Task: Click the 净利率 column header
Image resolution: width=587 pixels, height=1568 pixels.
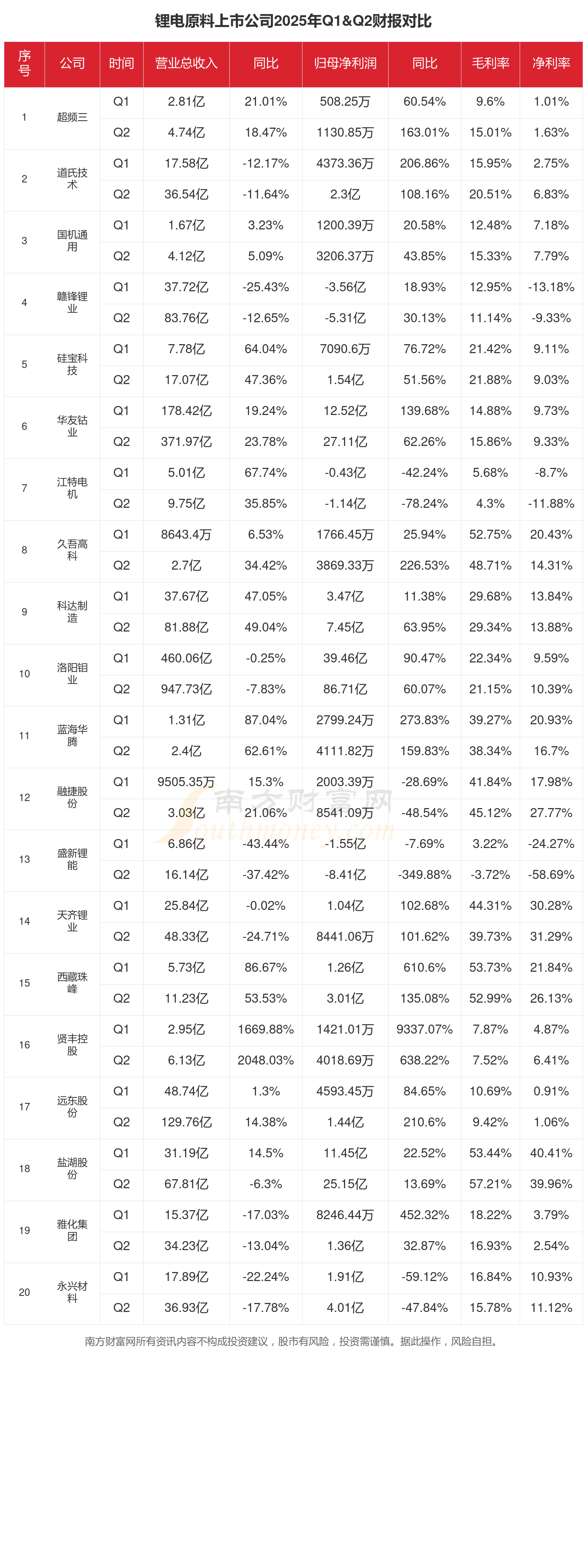Action: (x=551, y=63)
